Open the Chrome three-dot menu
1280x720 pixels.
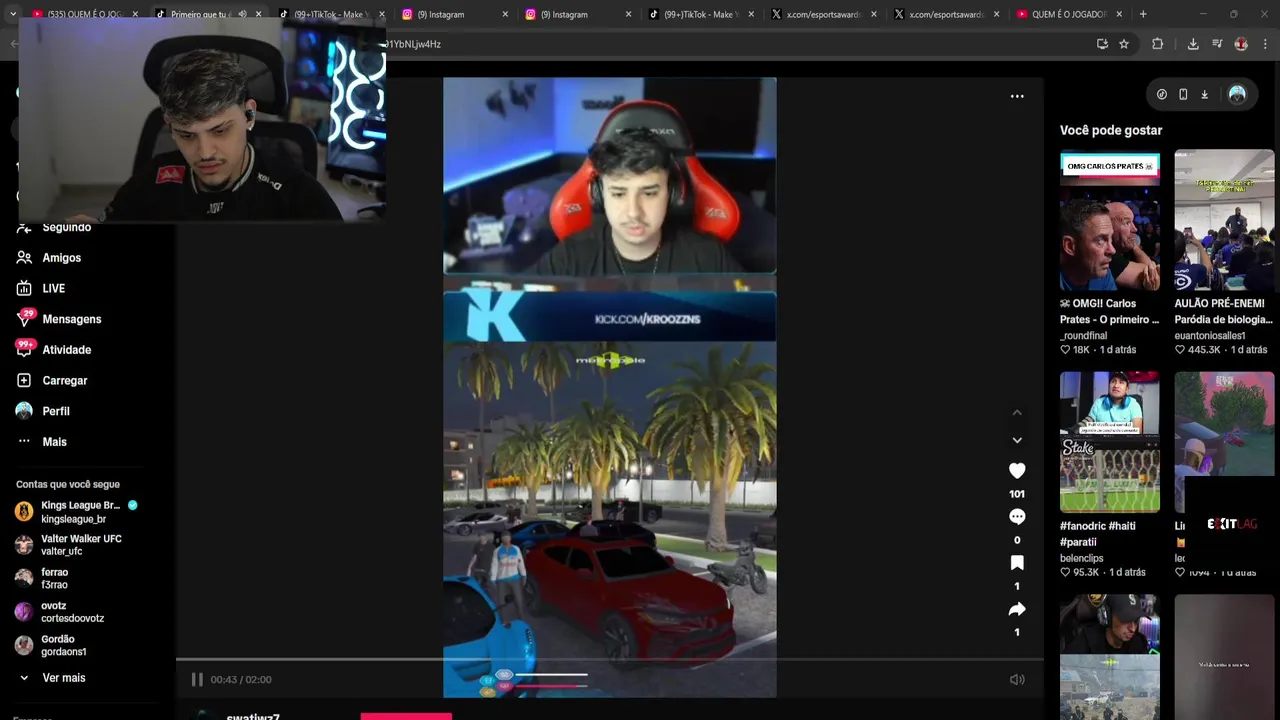[1266, 44]
